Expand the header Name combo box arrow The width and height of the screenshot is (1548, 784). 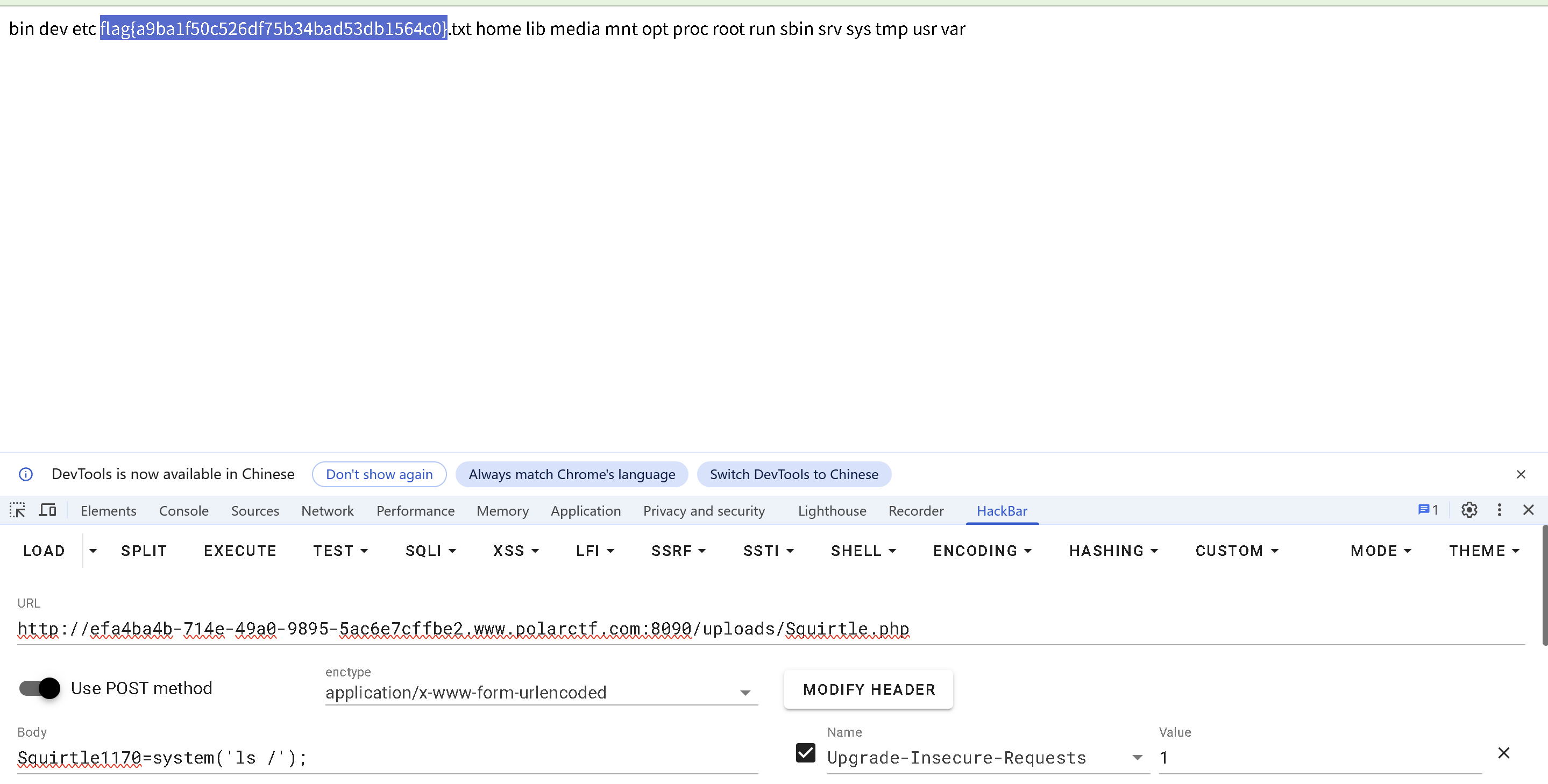(x=1137, y=758)
